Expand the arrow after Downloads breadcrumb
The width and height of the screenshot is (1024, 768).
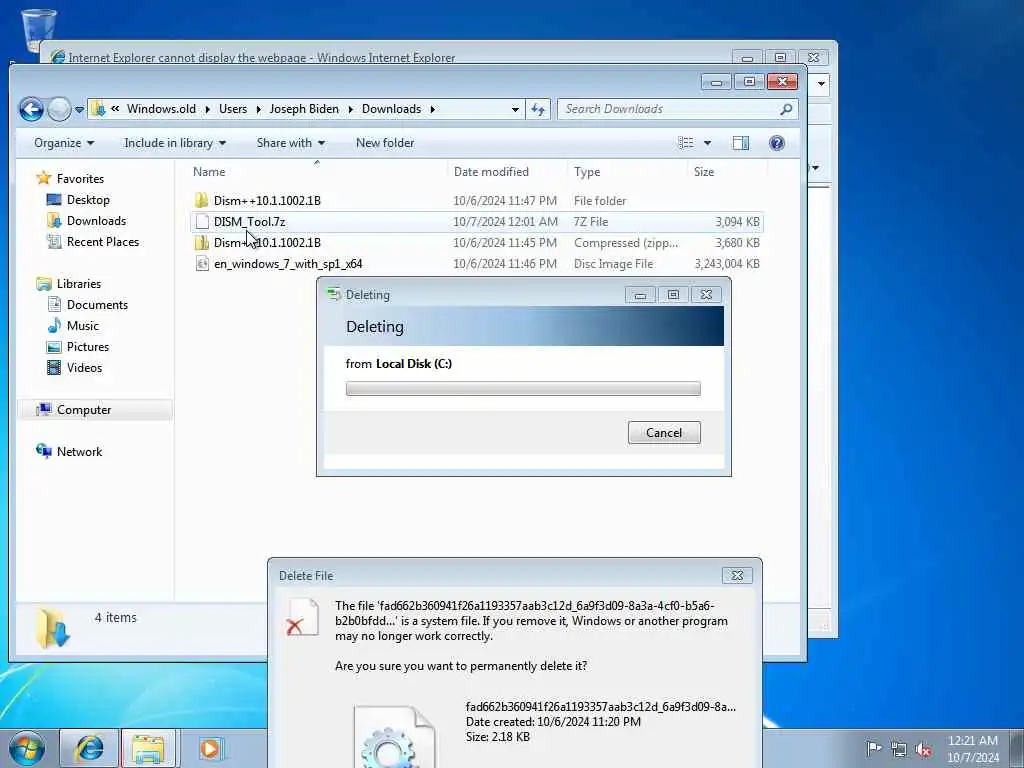click(x=432, y=109)
